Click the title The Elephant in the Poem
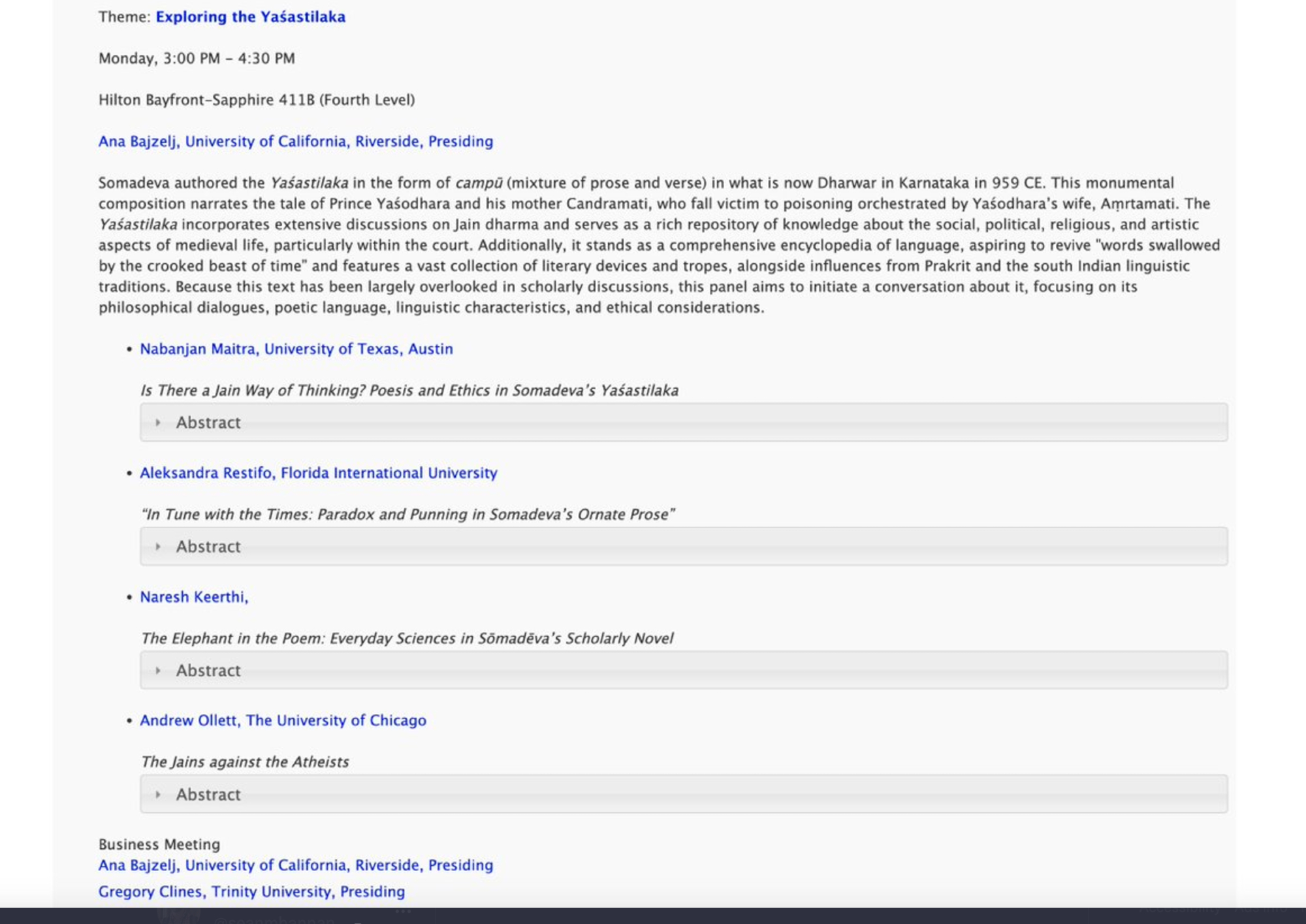Image resolution: width=1306 pixels, height=924 pixels. point(406,639)
